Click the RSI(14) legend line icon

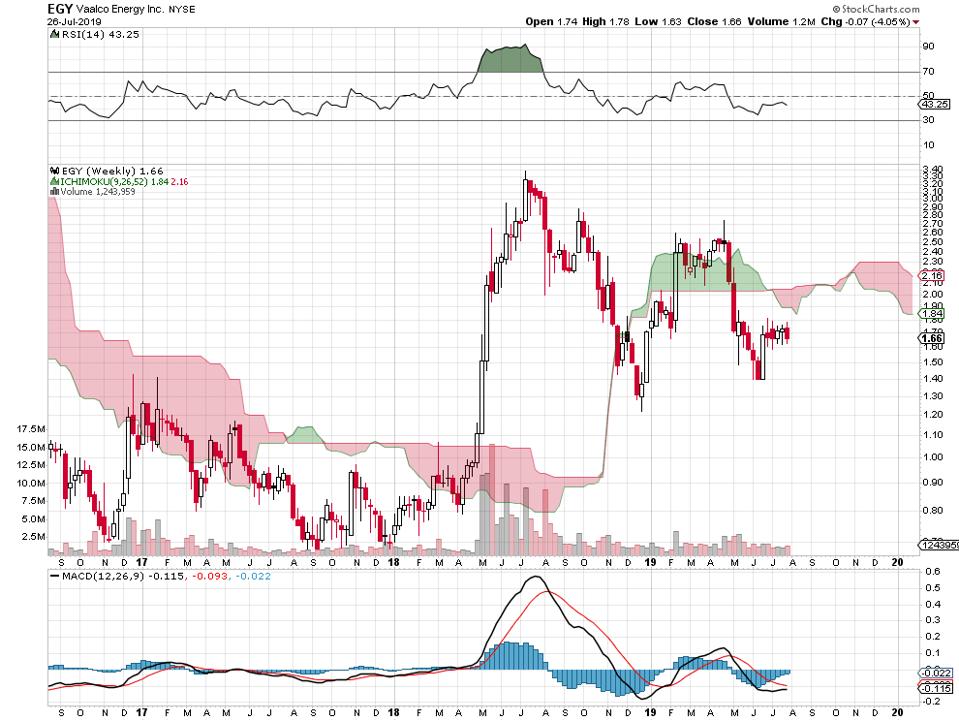click(x=54, y=35)
